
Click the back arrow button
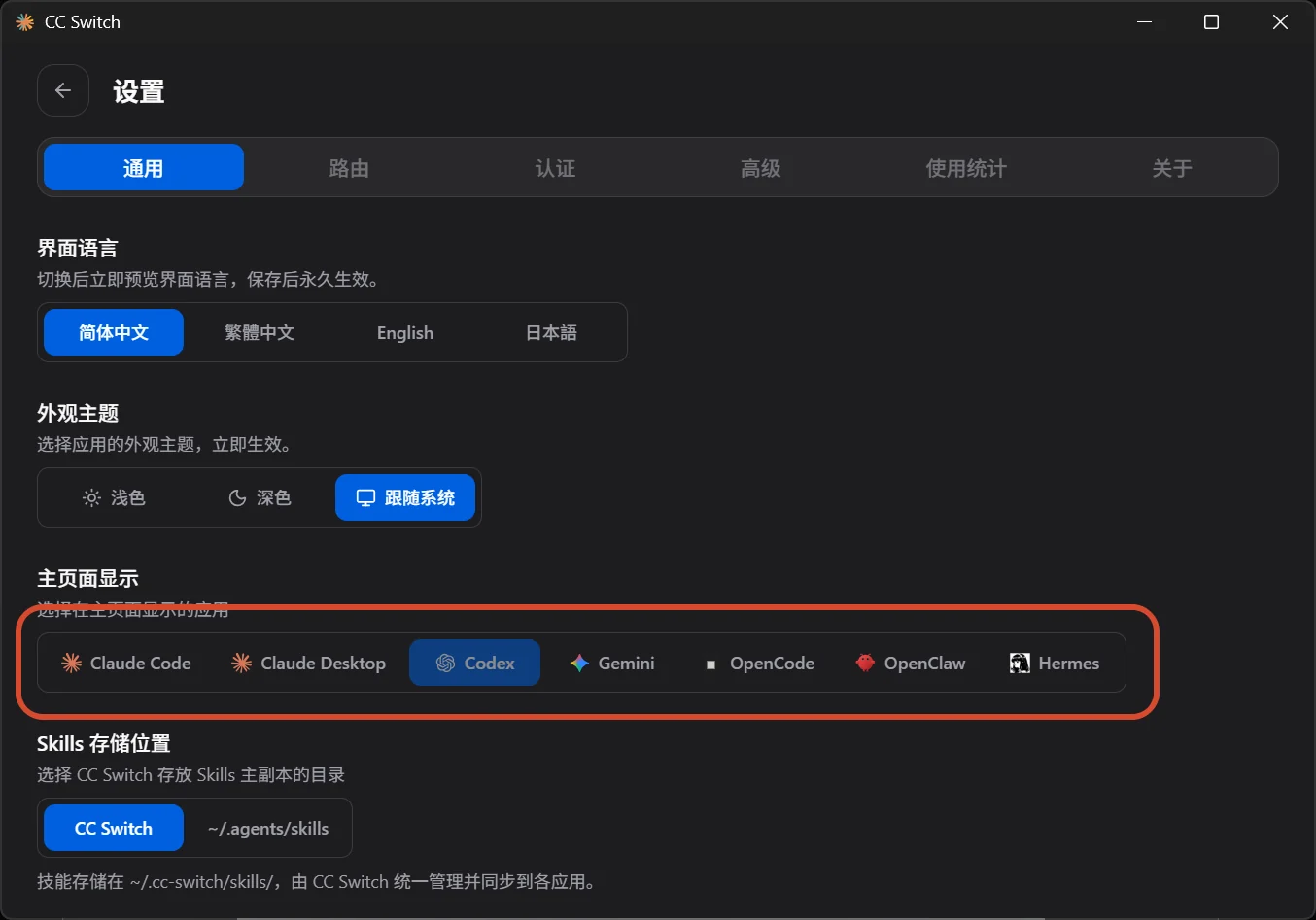[63, 90]
